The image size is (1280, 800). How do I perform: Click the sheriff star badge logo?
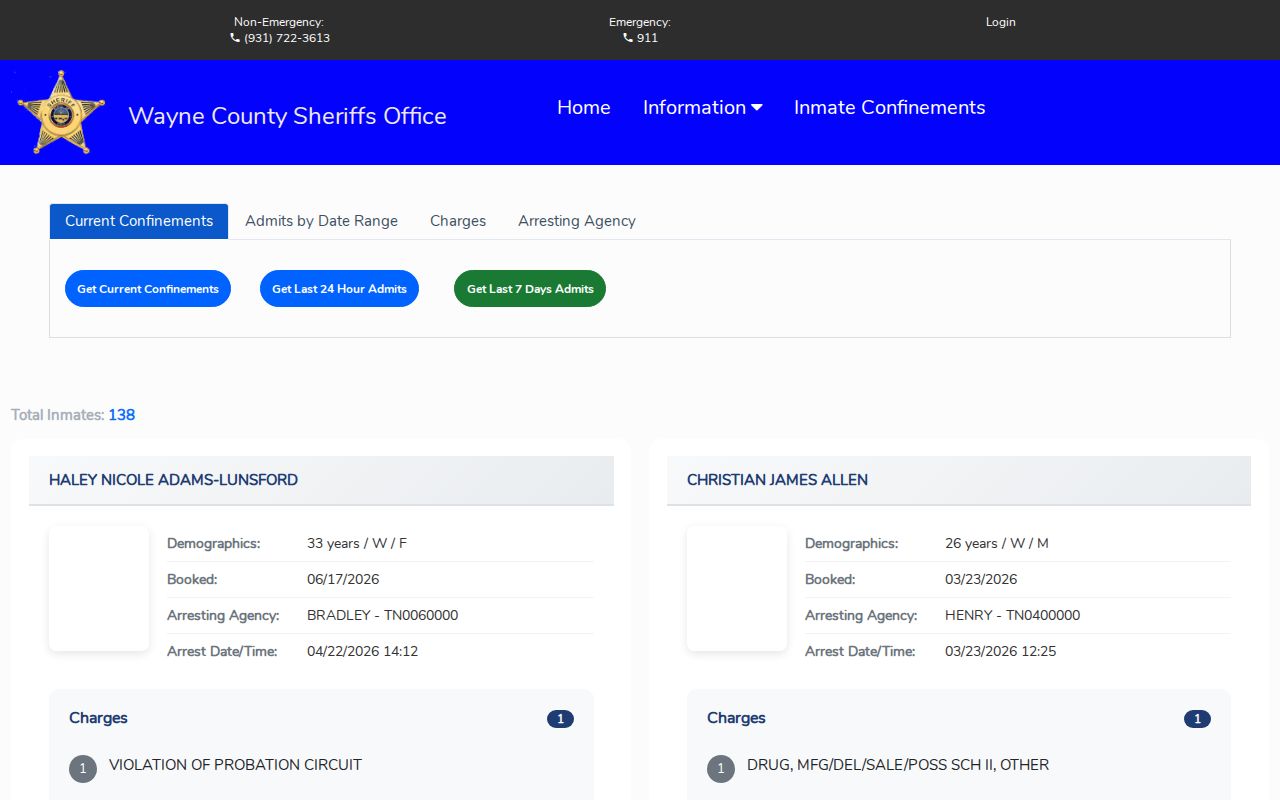61,112
